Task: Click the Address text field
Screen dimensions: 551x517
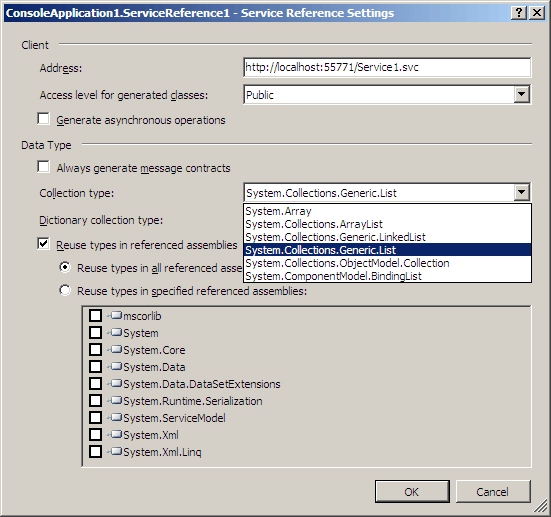Action: tap(387, 67)
